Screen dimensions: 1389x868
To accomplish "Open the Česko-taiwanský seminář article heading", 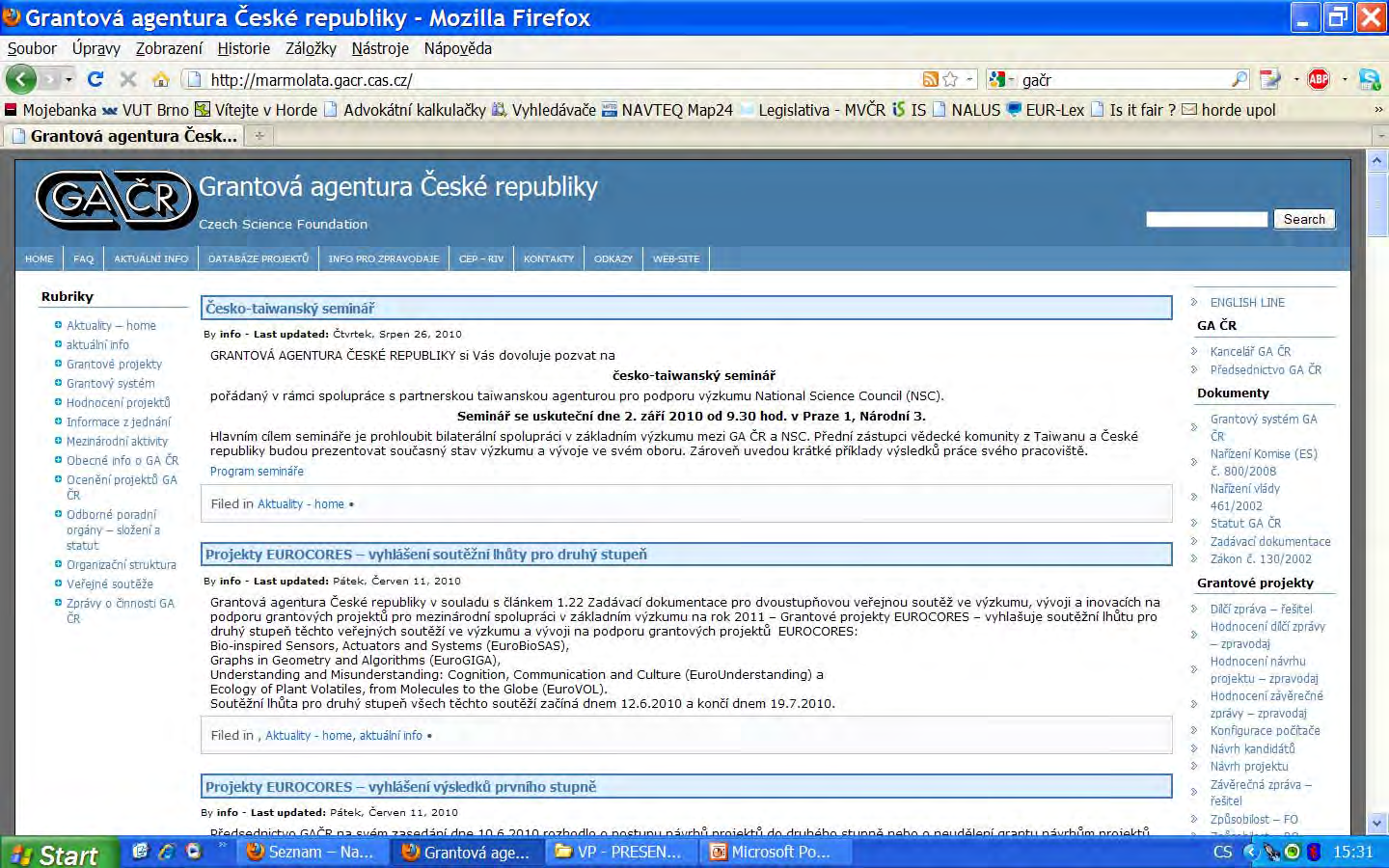I will point(289,309).
